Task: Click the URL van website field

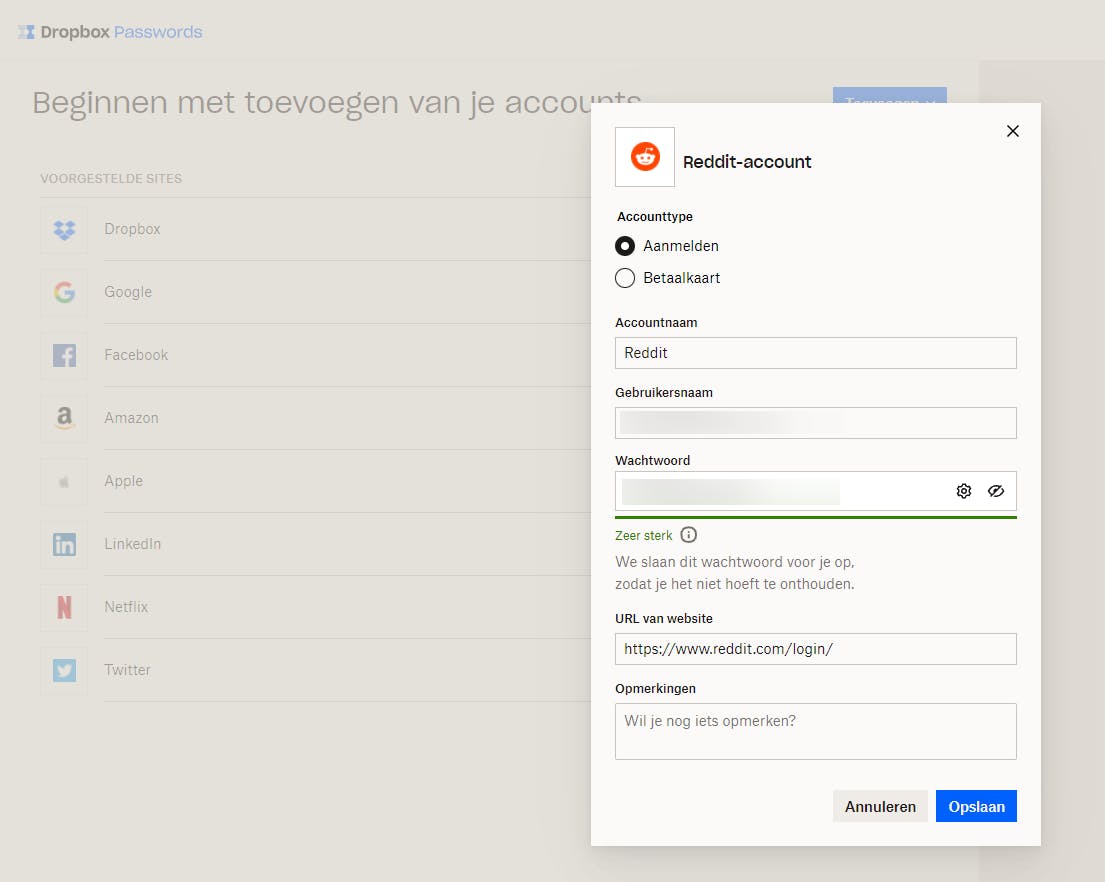Action: (x=815, y=649)
